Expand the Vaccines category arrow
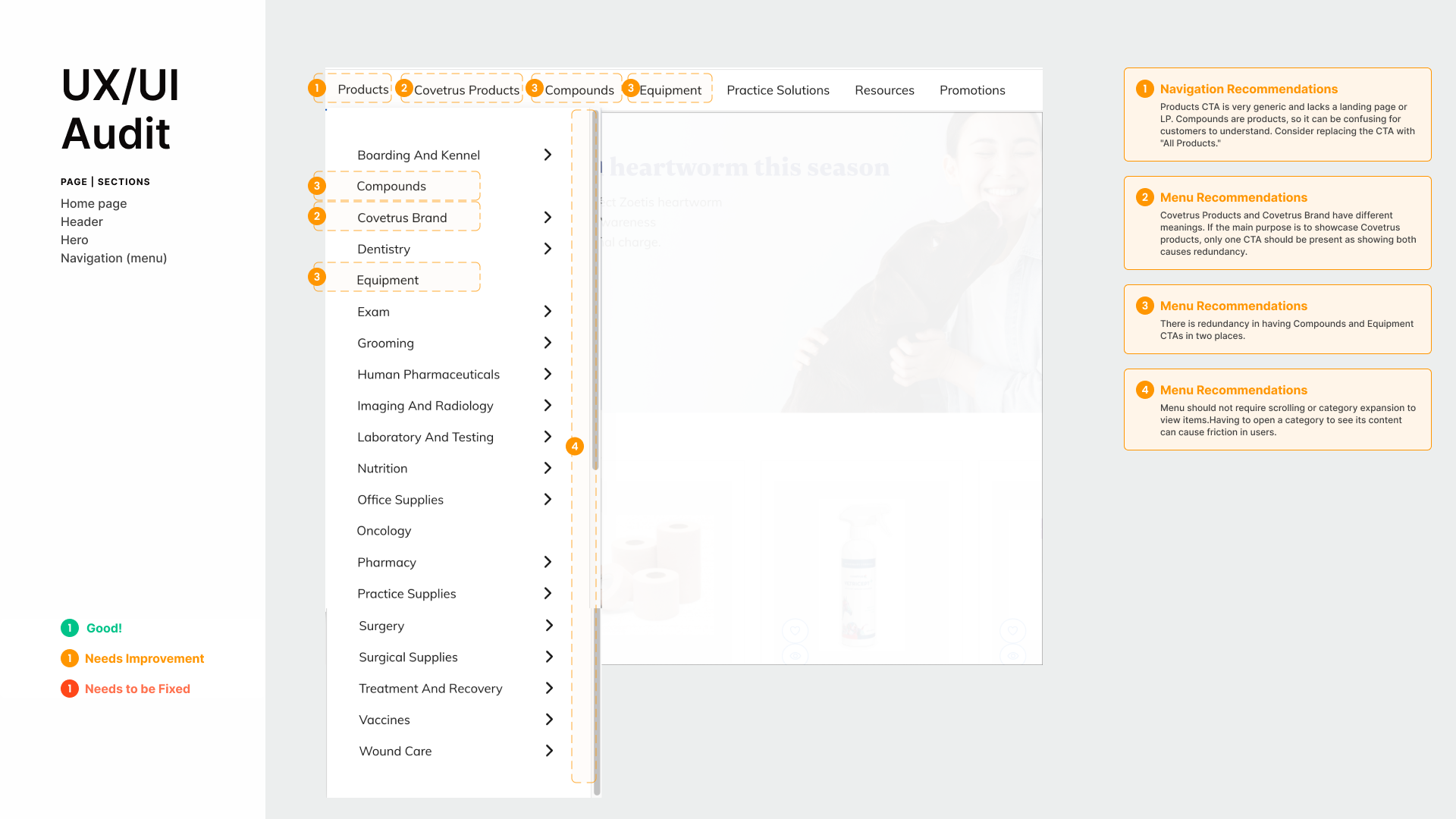The image size is (1456, 819). pos(549,719)
